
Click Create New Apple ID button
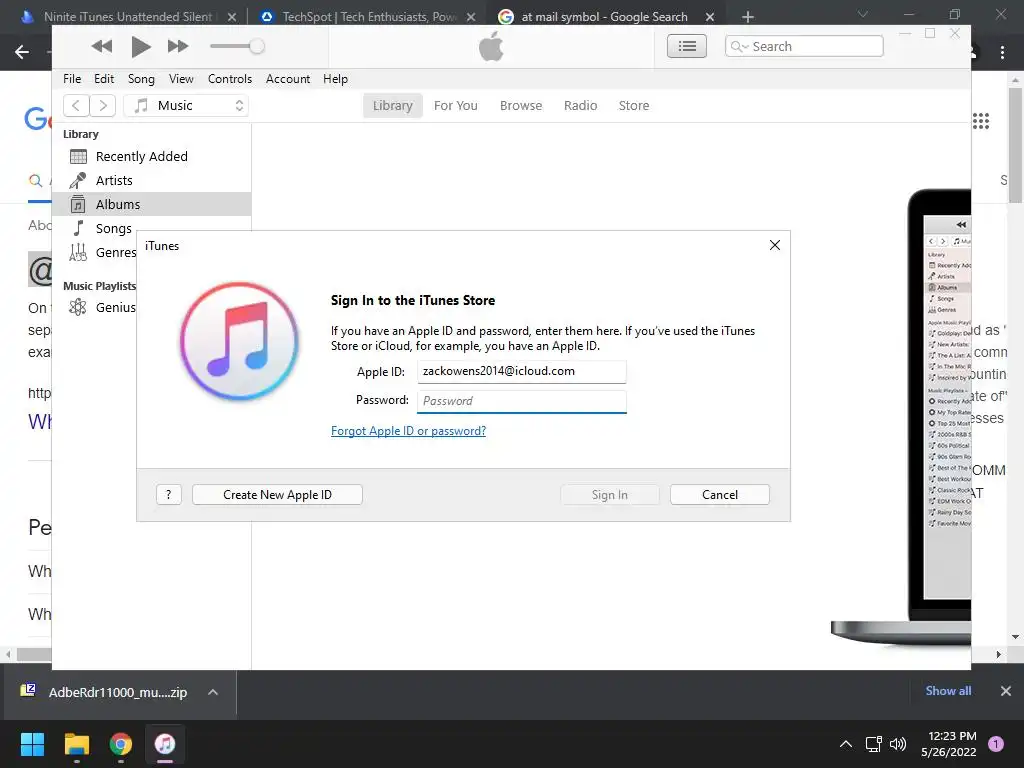pyautogui.click(x=277, y=494)
